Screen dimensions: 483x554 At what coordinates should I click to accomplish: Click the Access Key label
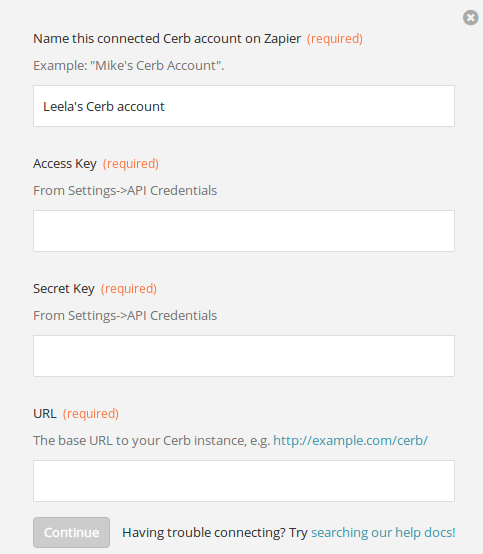pyautogui.click(x=65, y=164)
